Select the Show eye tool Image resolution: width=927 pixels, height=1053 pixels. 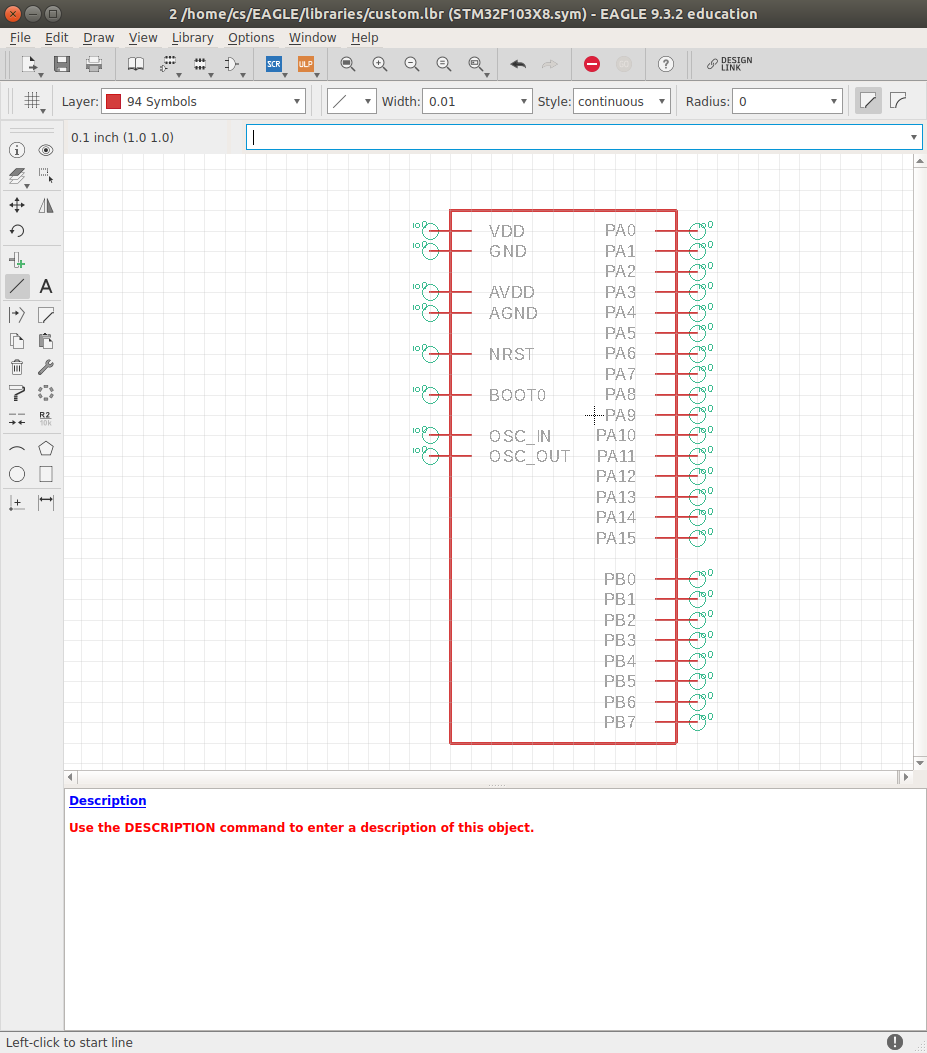(46, 150)
